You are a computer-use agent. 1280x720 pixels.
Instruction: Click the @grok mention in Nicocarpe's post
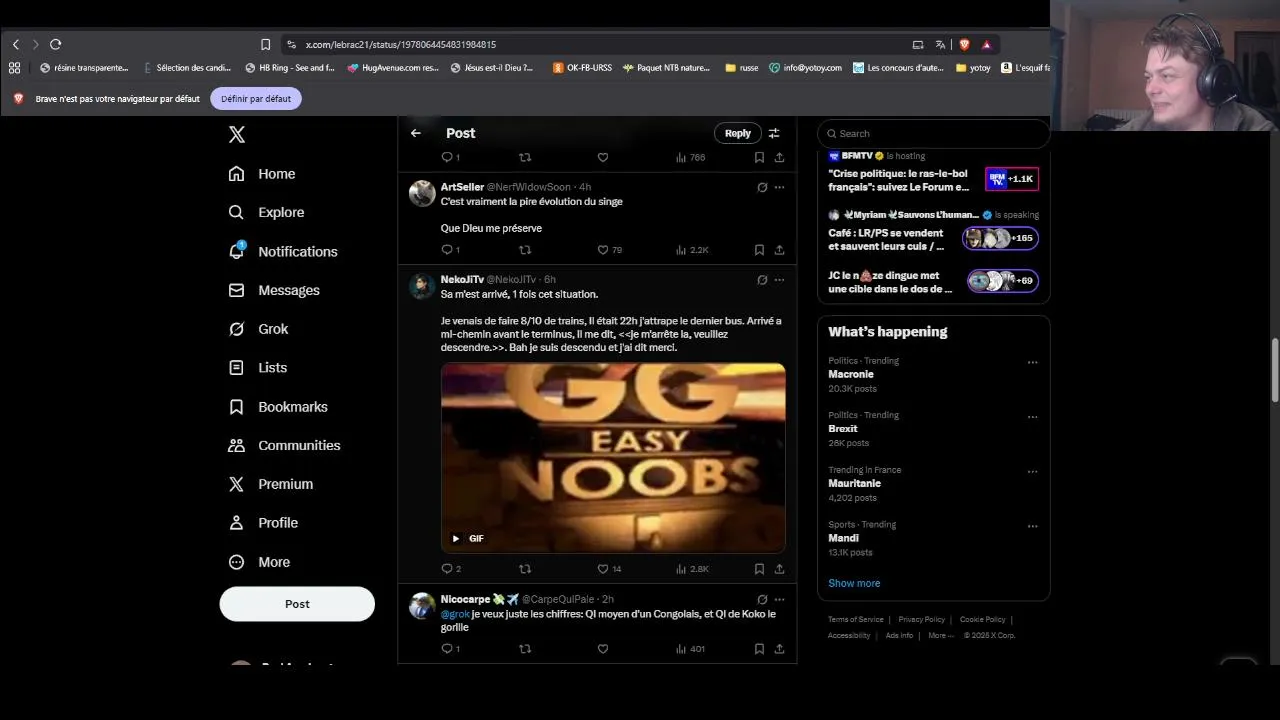[x=455, y=614]
